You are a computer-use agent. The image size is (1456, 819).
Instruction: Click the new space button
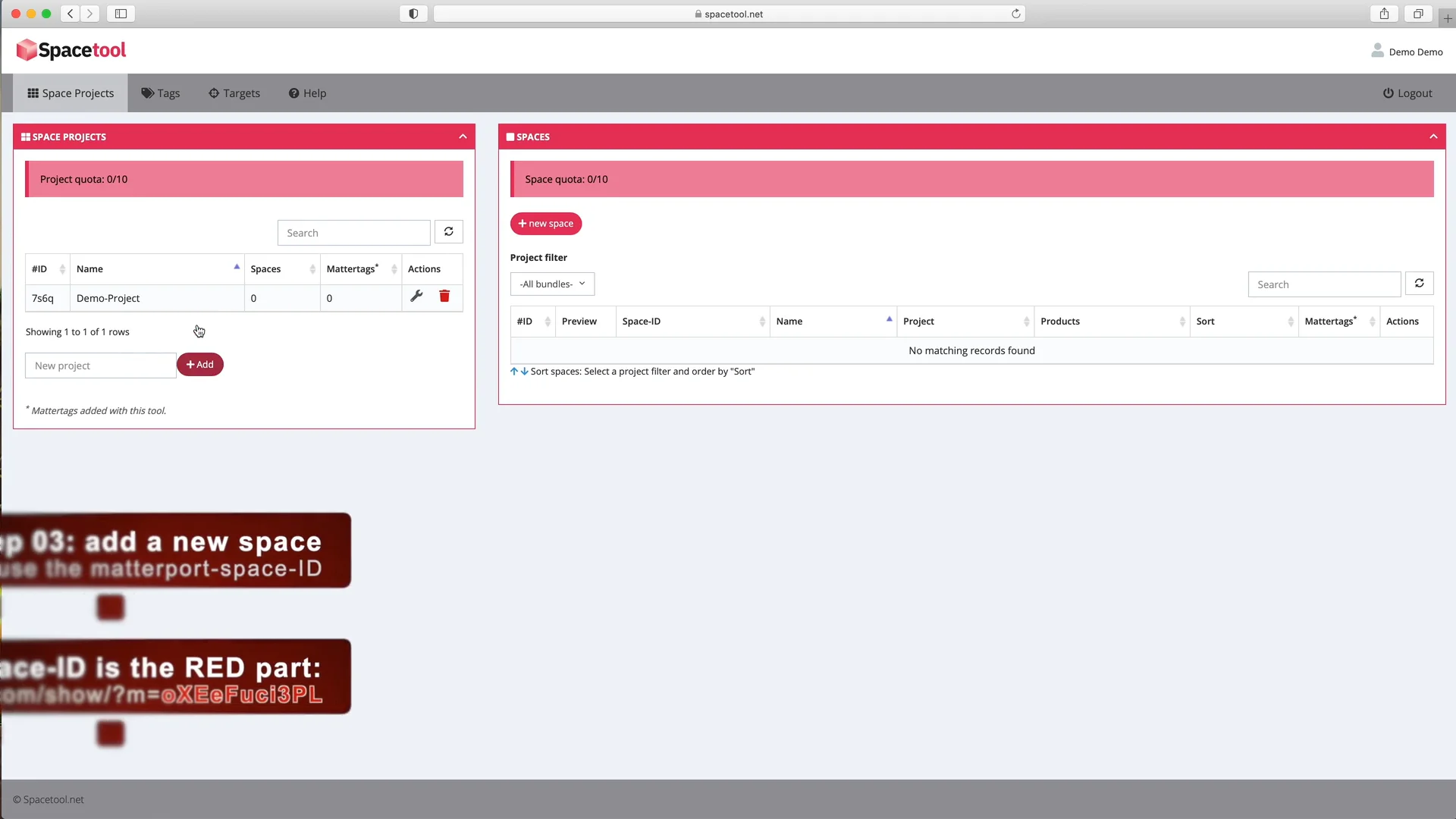click(x=546, y=224)
